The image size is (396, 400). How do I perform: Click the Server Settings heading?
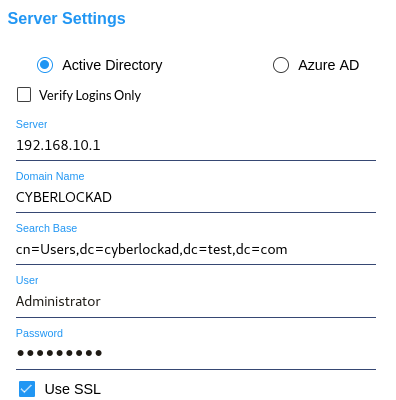67,19
